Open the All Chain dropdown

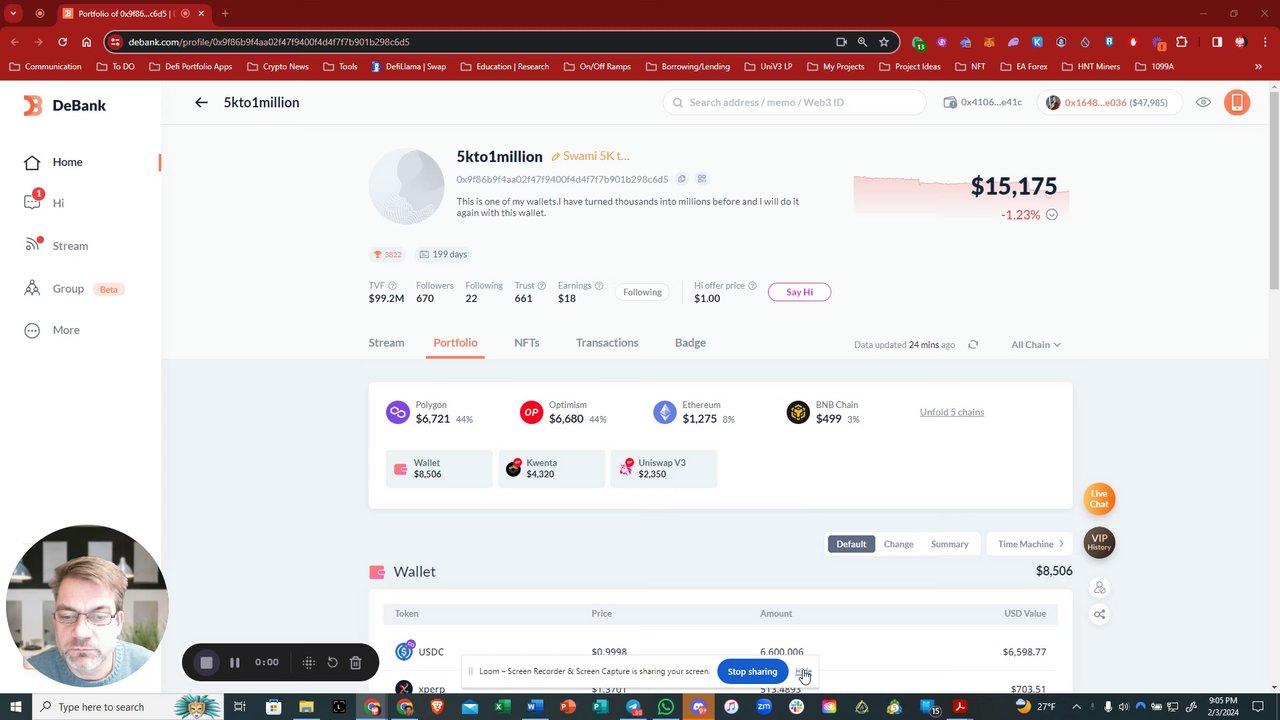point(1036,345)
